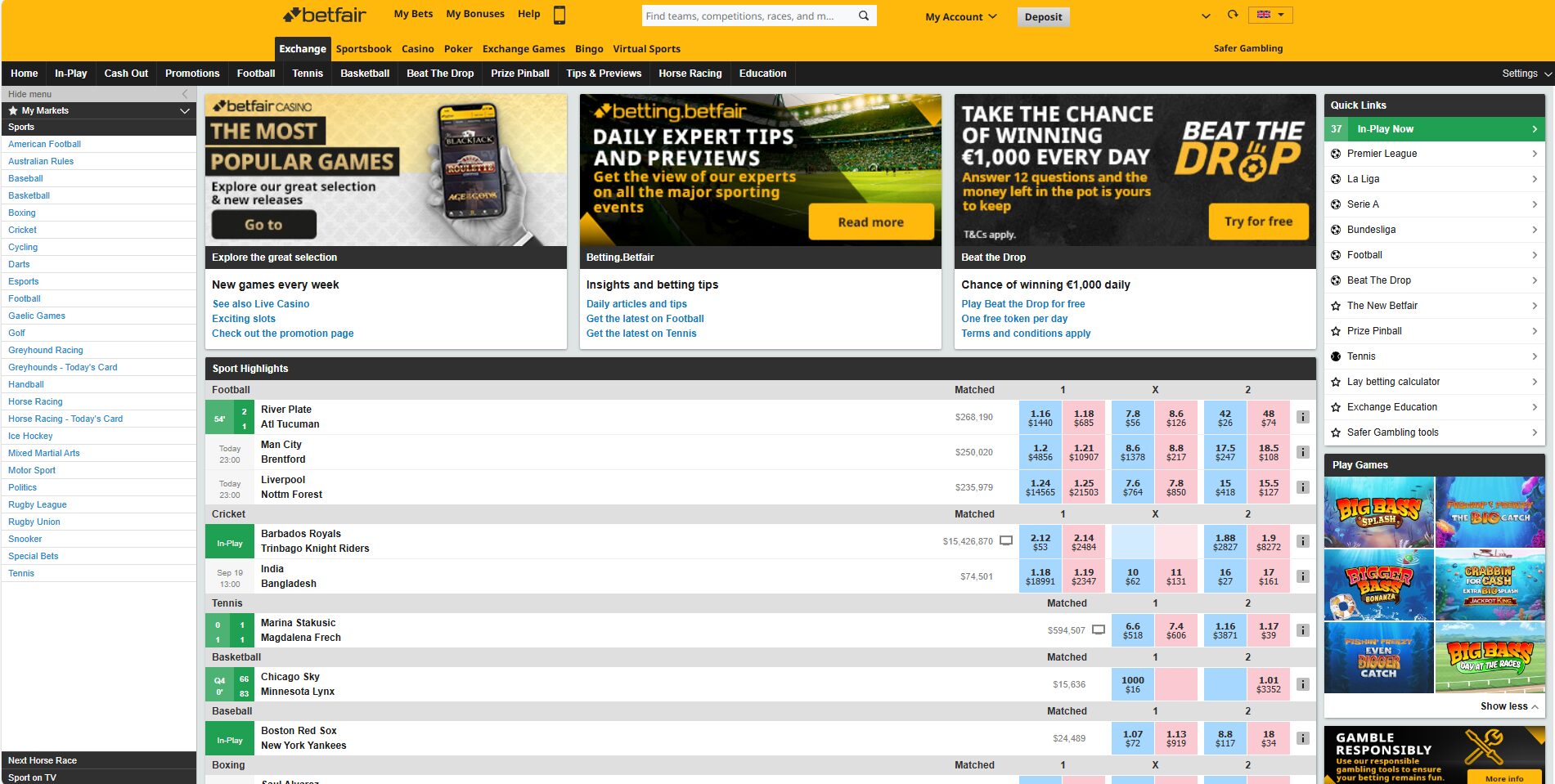Viewport: 1555px width, 784px height.
Task: Open Esports in sports list
Action: [x=24, y=281]
